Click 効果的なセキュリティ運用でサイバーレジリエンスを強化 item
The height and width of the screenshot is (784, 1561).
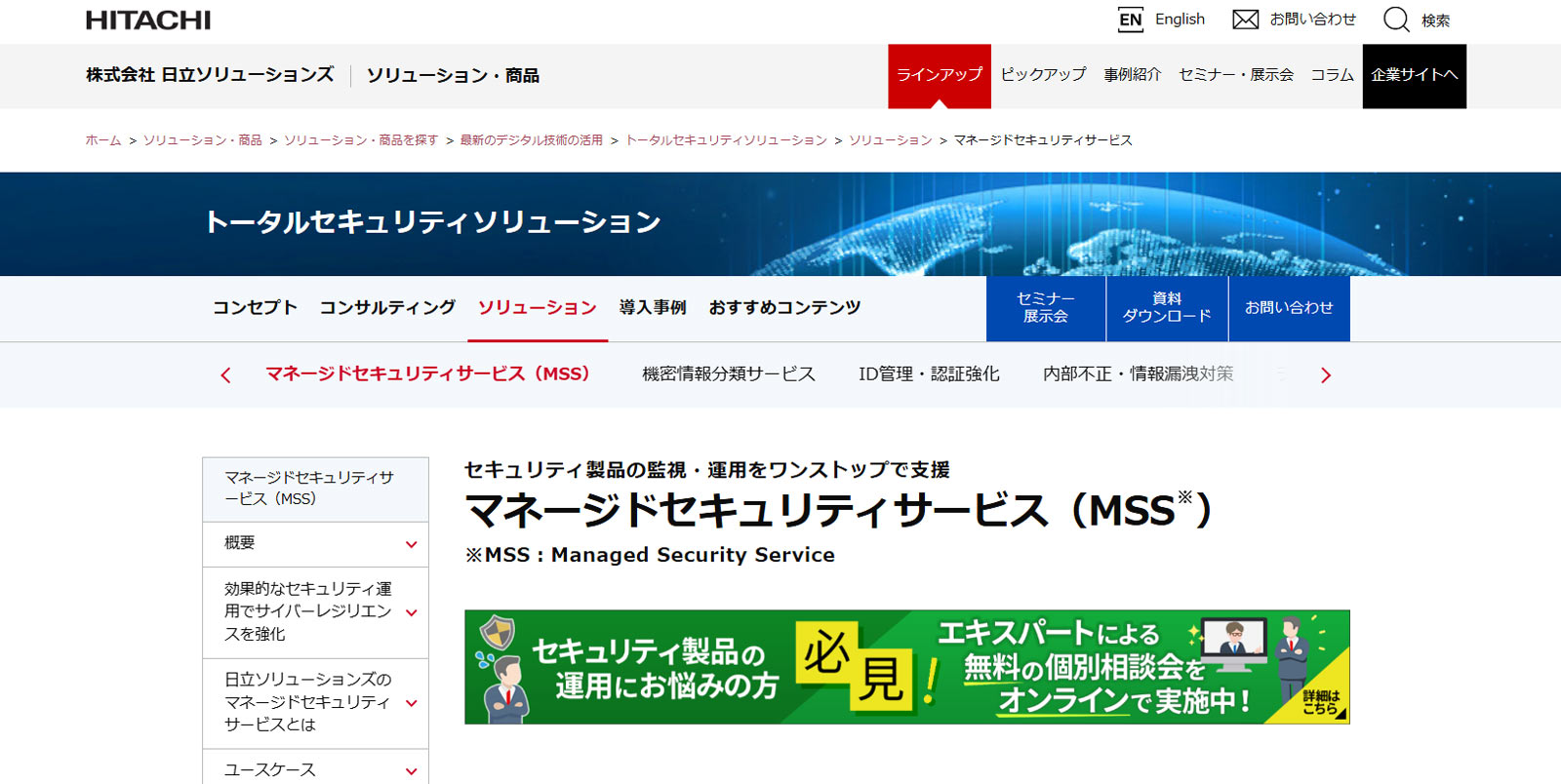[x=308, y=611]
